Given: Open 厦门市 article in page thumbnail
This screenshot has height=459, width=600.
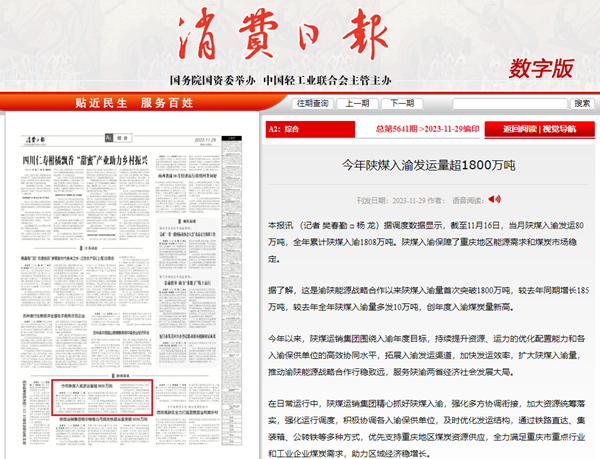Looking at the screenshot, I should [x=187, y=336].
